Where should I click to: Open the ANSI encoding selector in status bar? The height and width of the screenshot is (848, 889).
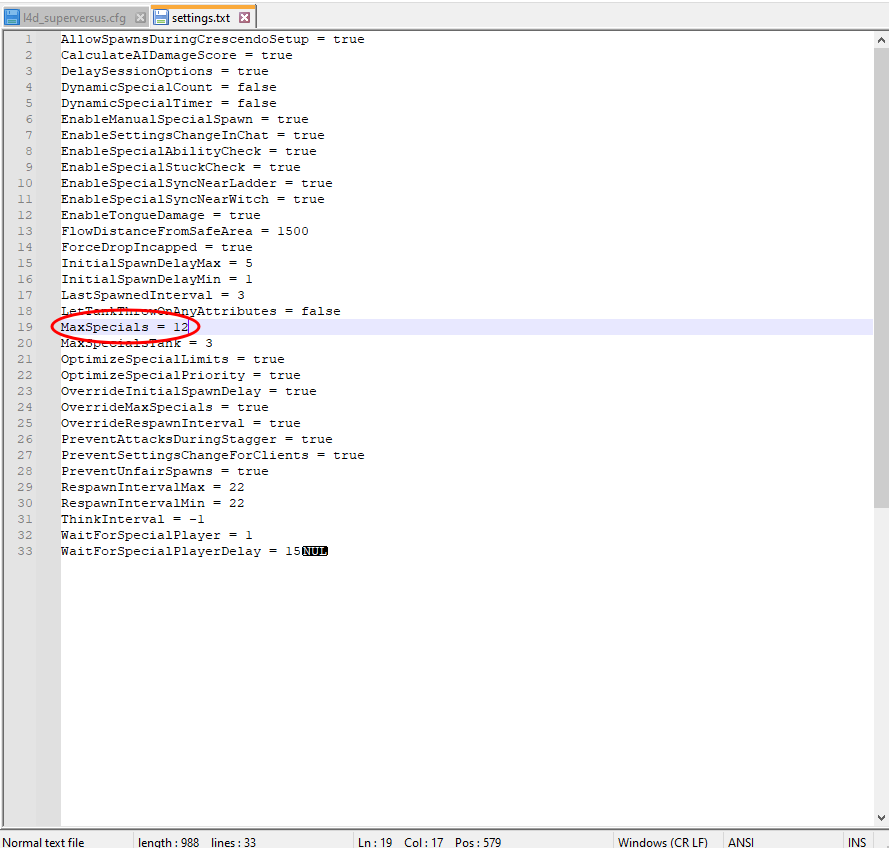click(x=741, y=842)
